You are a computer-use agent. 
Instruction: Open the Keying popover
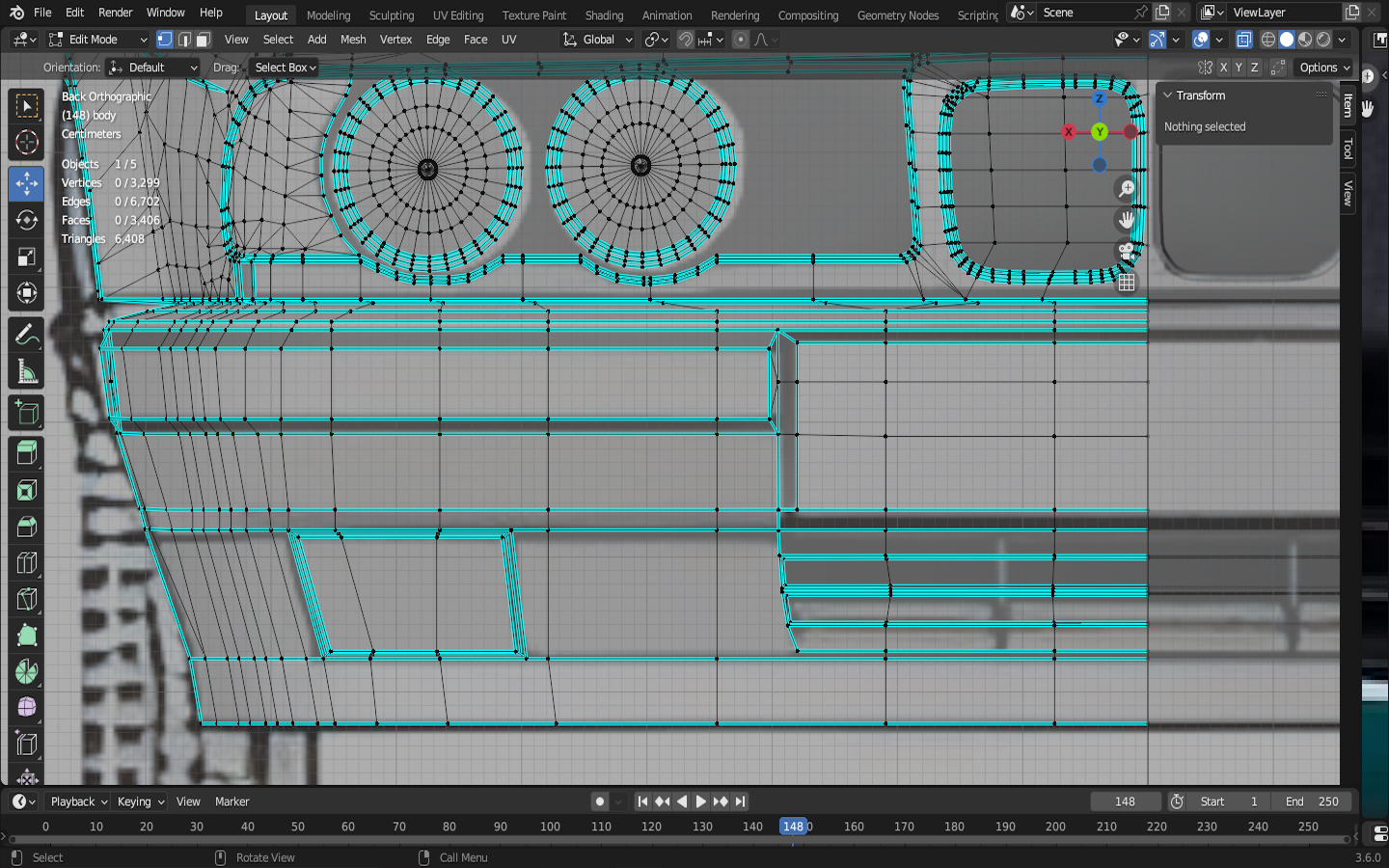[141, 801]
